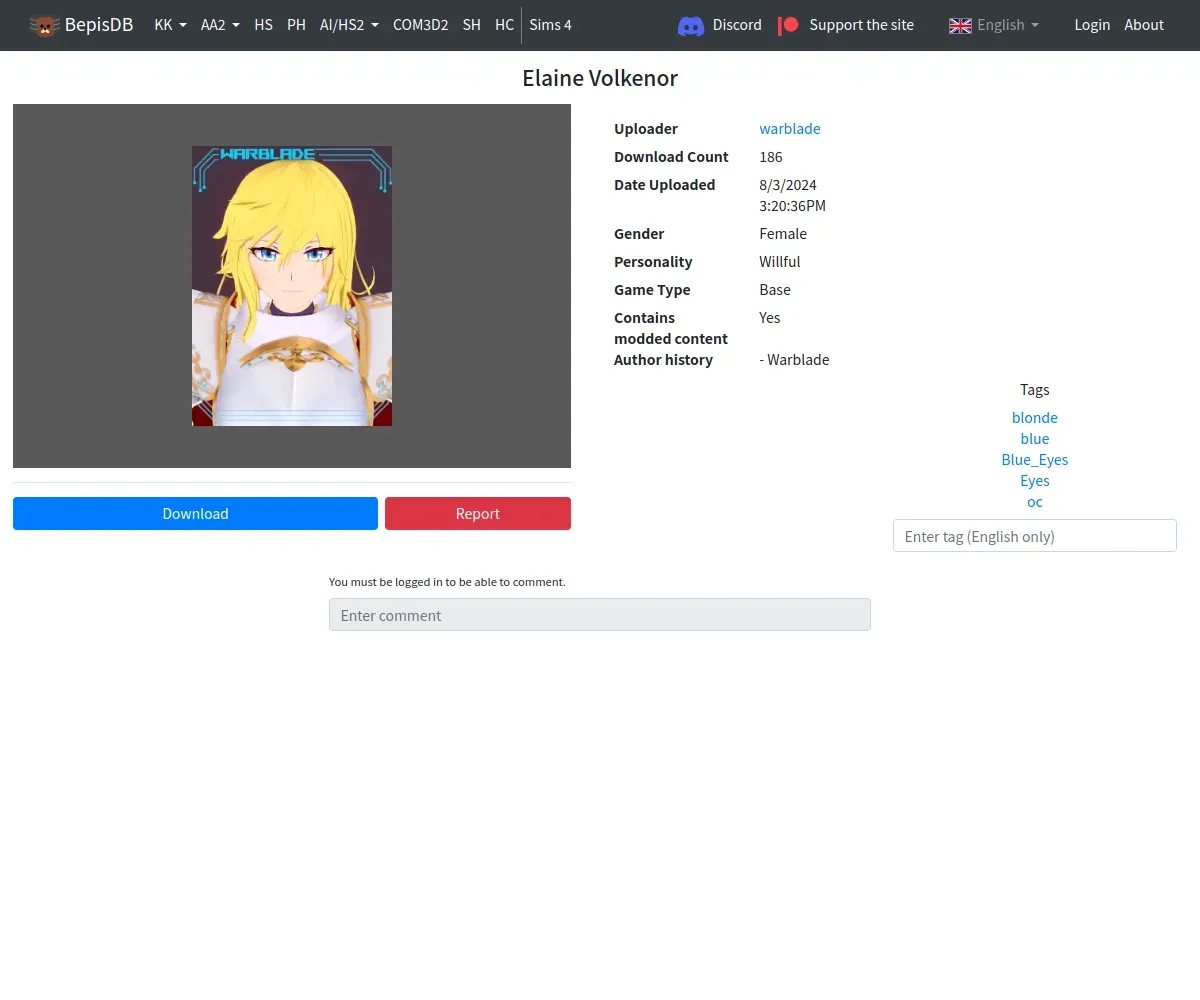Click the Gender value Female

coord(783,234)
